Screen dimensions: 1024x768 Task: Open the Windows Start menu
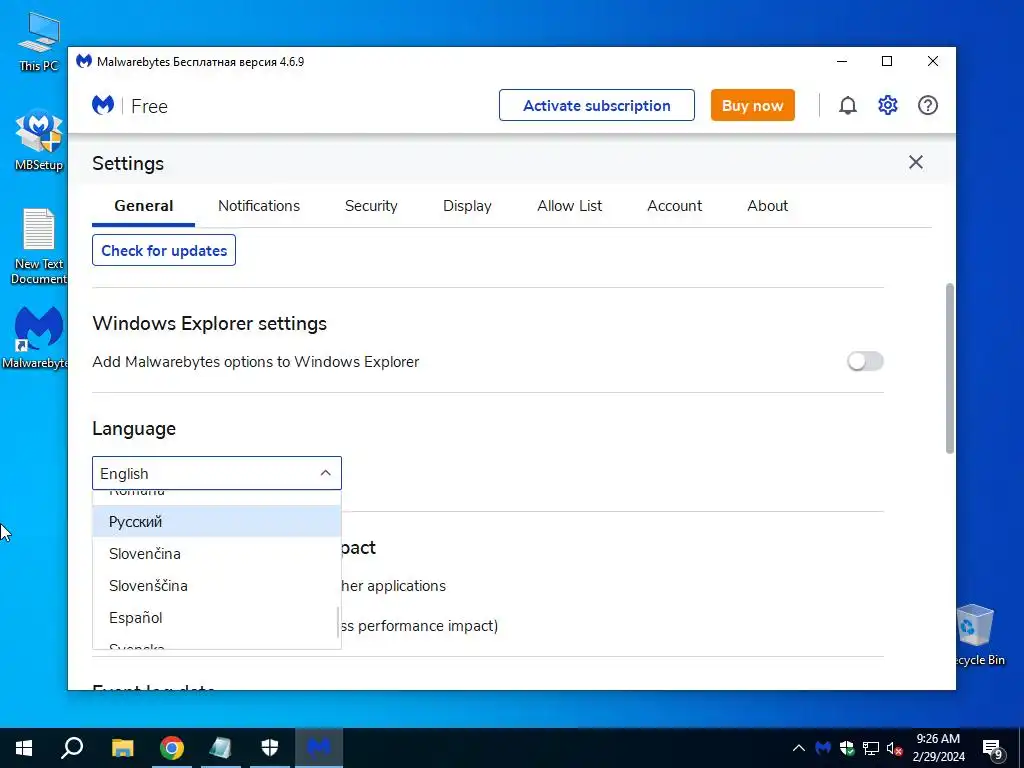pyautogui.click(x=24, y=748)
